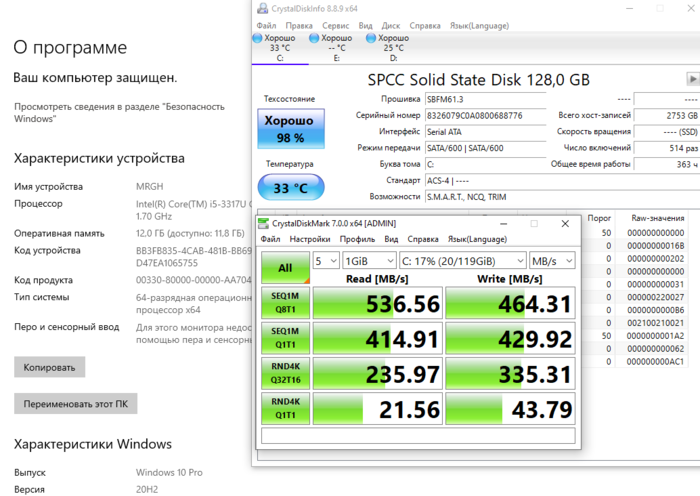Open Язык(Language) menu in CrystalDiskInfo
Screen dimensions: 700x496
pyautogui.click(x=479, y=25)
